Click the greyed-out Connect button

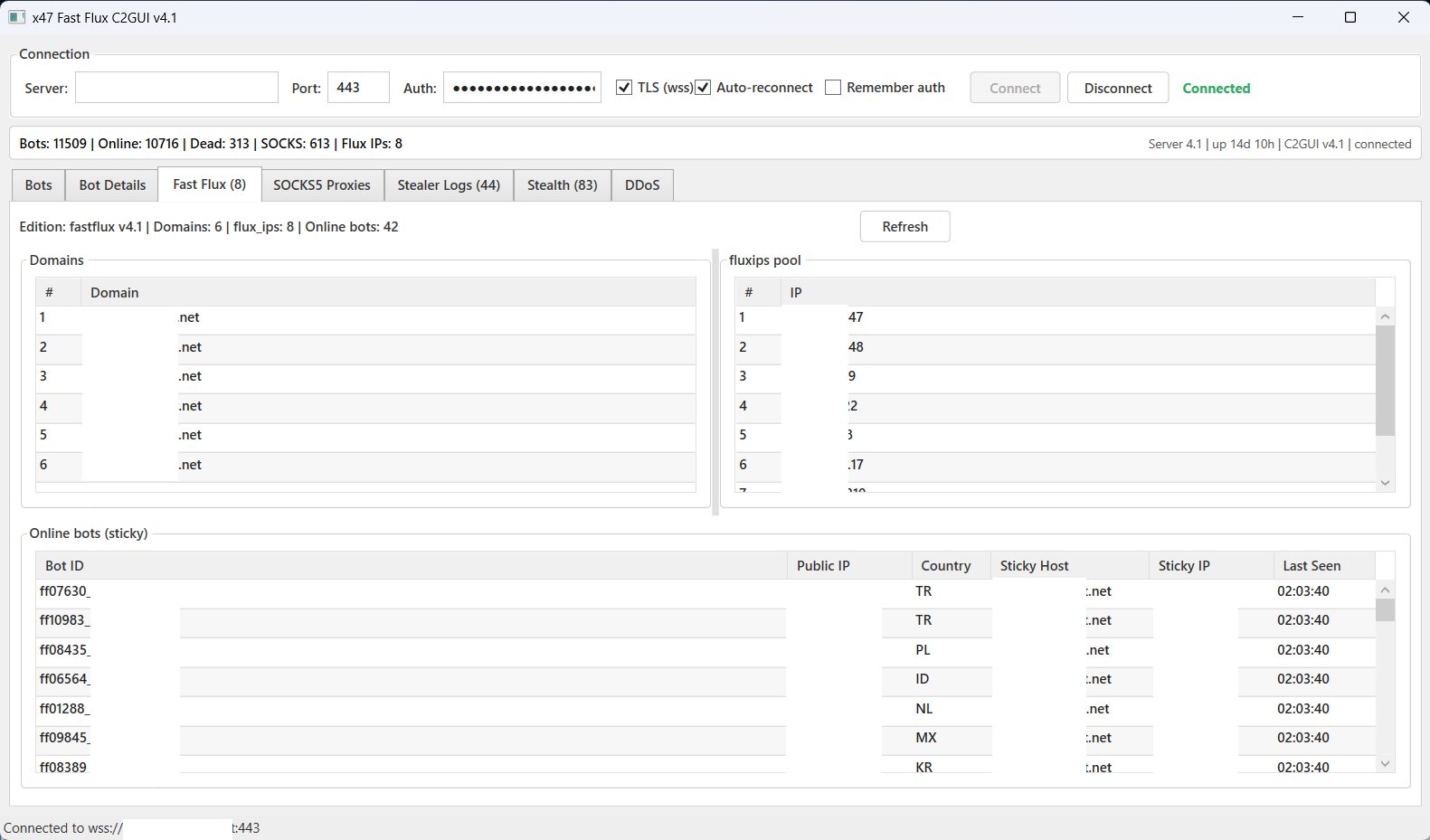[1015, 88]
